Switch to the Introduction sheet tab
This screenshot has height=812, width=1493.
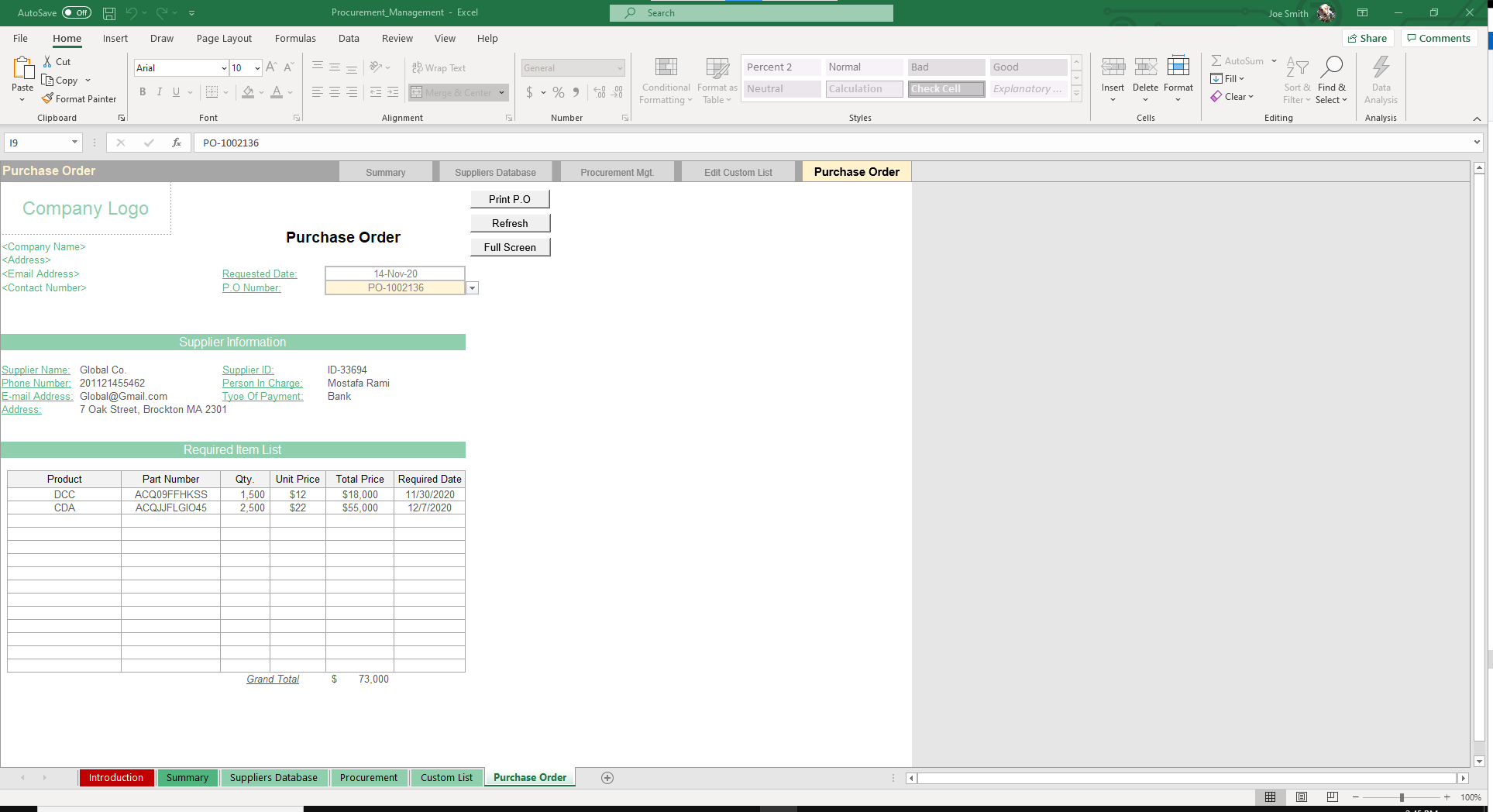(116, 778)
